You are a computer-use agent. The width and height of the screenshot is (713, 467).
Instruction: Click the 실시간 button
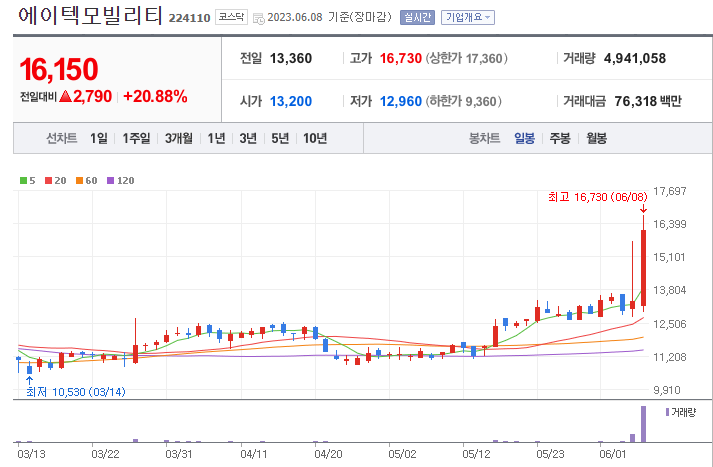coord(417,18)
